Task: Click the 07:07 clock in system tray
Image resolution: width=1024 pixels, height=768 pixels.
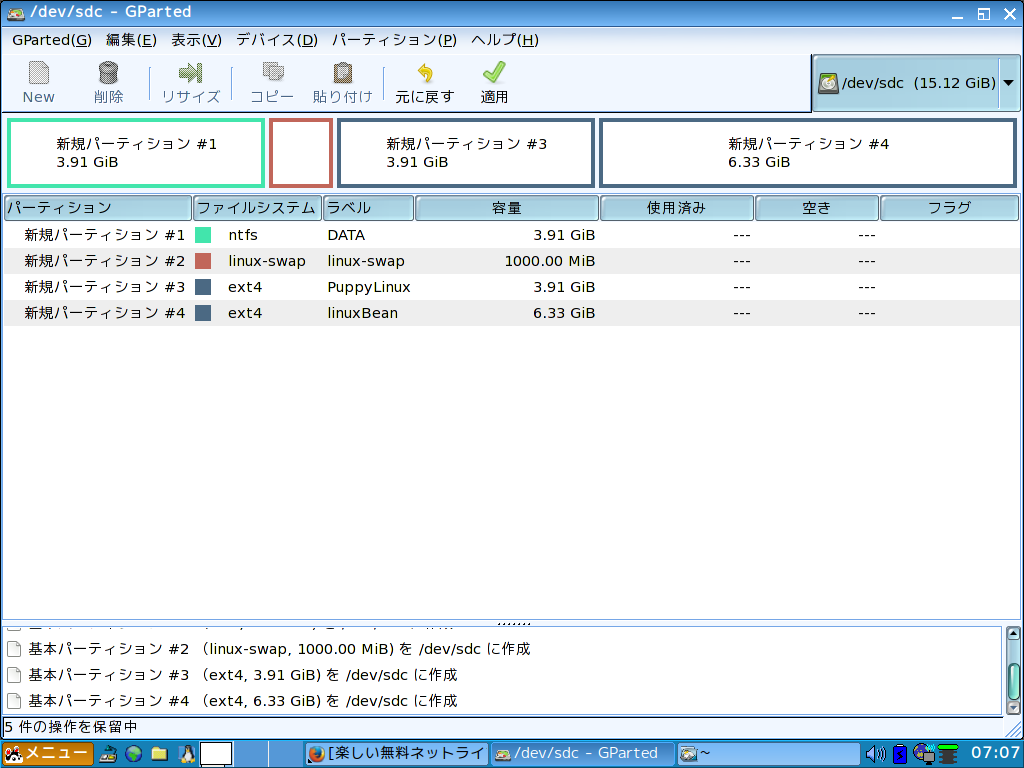Action: tap(995, 753)
